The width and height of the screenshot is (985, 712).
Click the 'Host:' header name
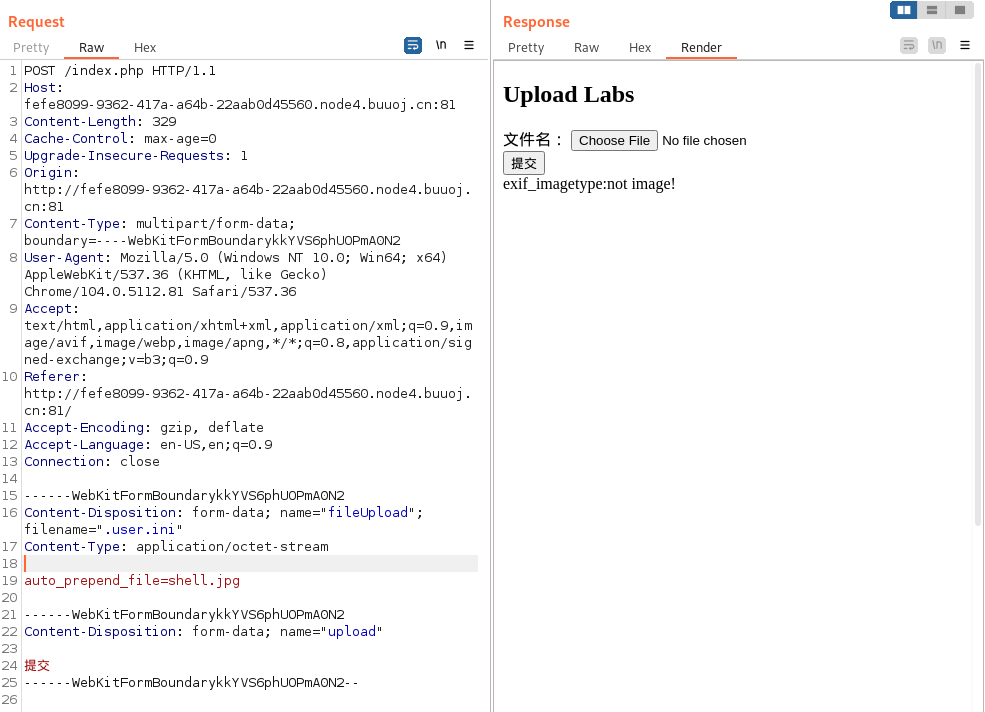43,88
